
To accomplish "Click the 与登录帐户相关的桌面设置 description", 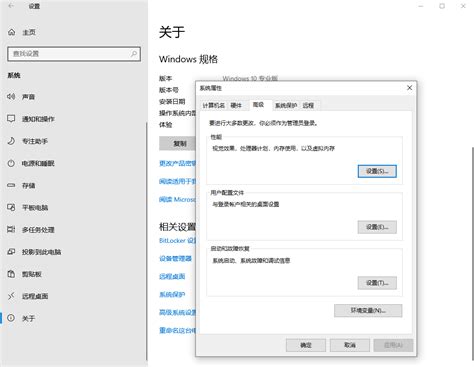I will pos(246,204).
